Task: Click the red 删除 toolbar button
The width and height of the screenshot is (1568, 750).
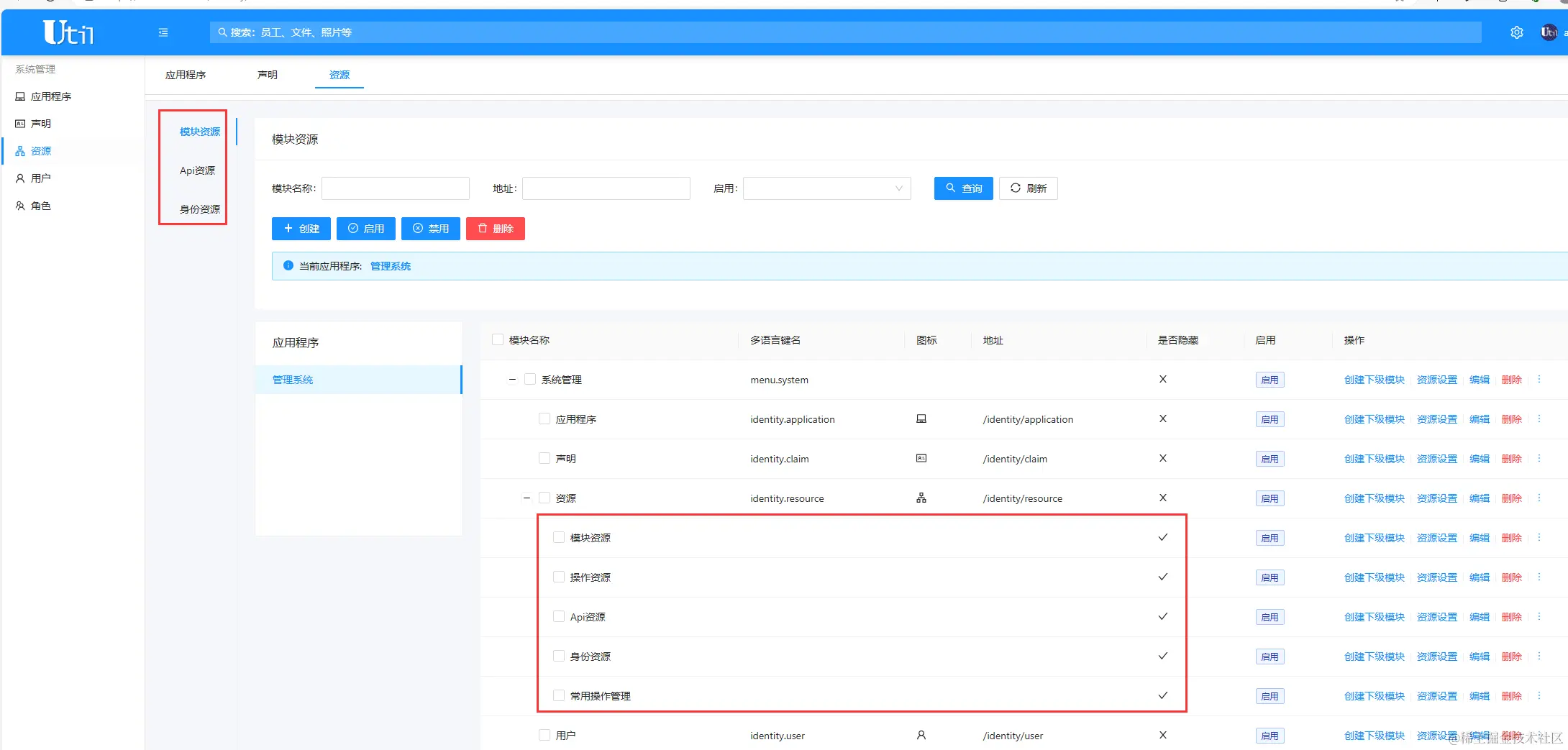Action: pos(496,229)
